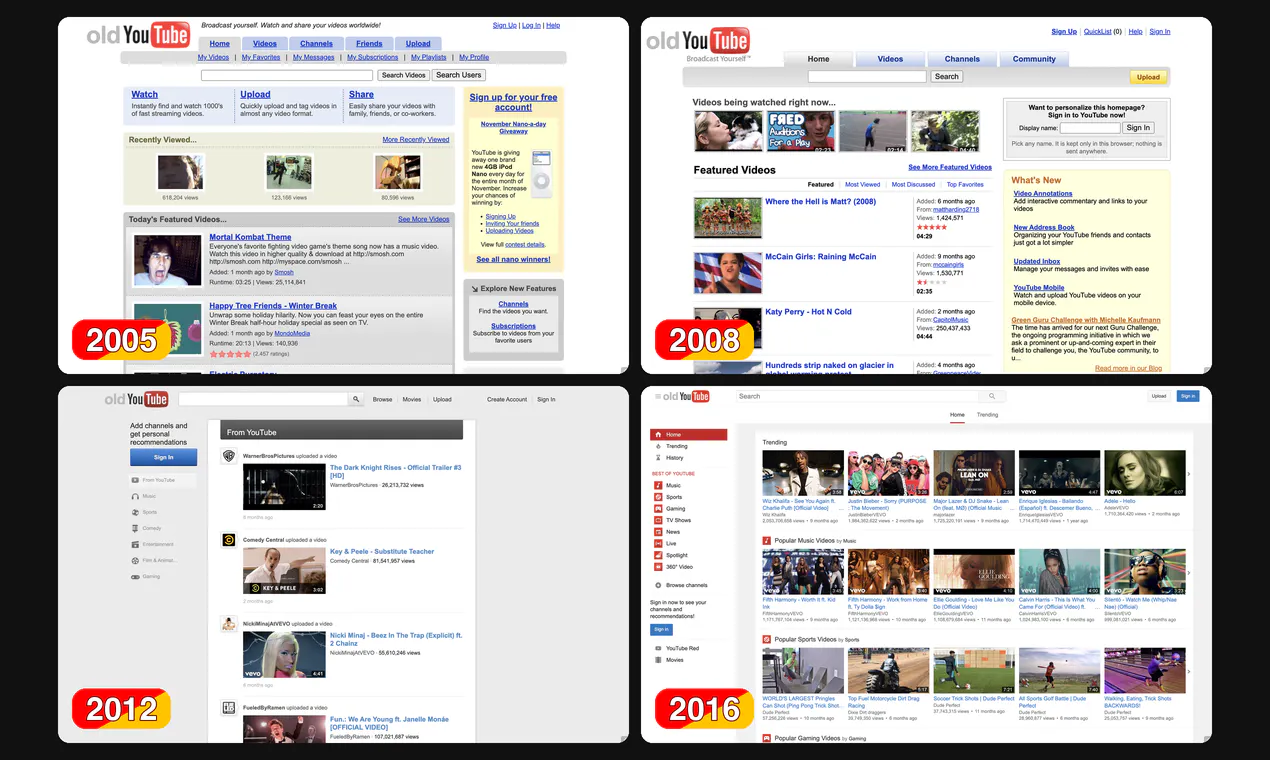
Task: Click the magnifier search button in 2012 layout
Action: [x=356, y=399]
